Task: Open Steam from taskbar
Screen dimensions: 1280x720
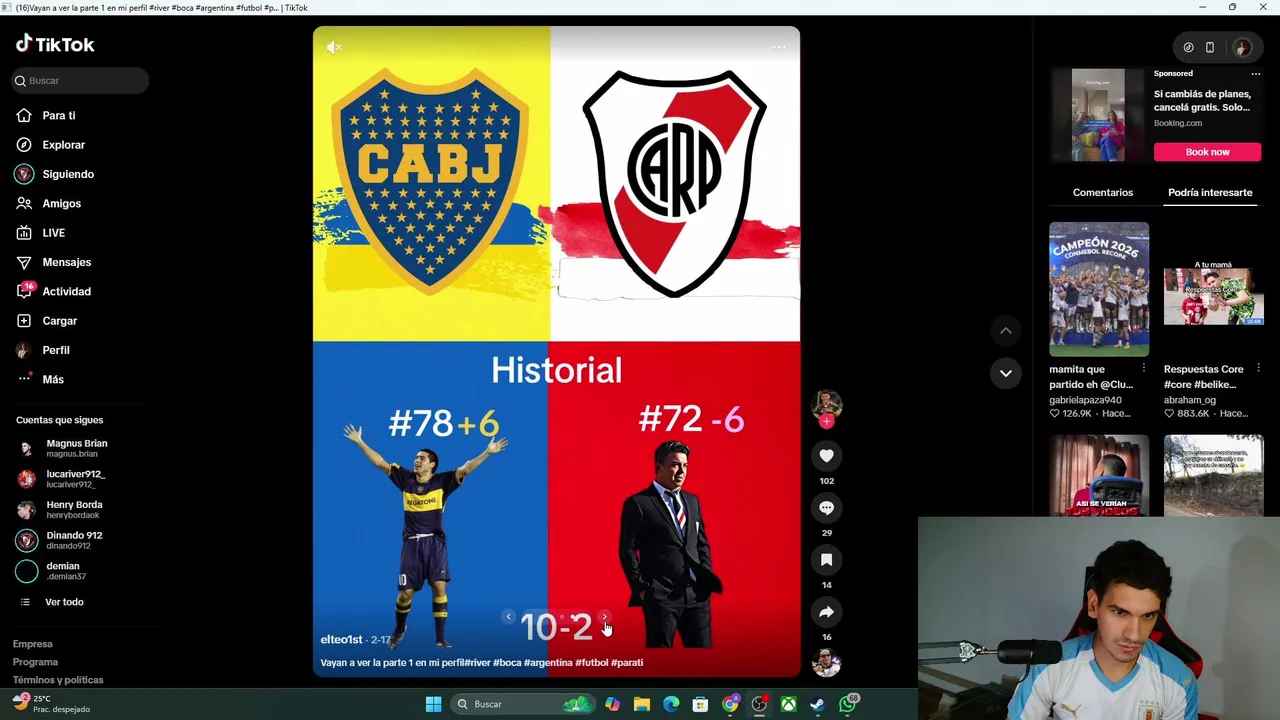Action: tap(818, 704)
